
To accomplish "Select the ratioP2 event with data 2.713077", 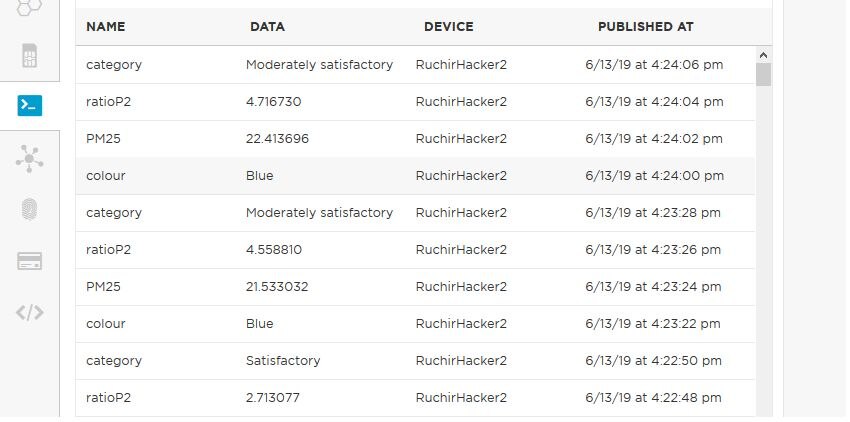I will pos(415,398).
